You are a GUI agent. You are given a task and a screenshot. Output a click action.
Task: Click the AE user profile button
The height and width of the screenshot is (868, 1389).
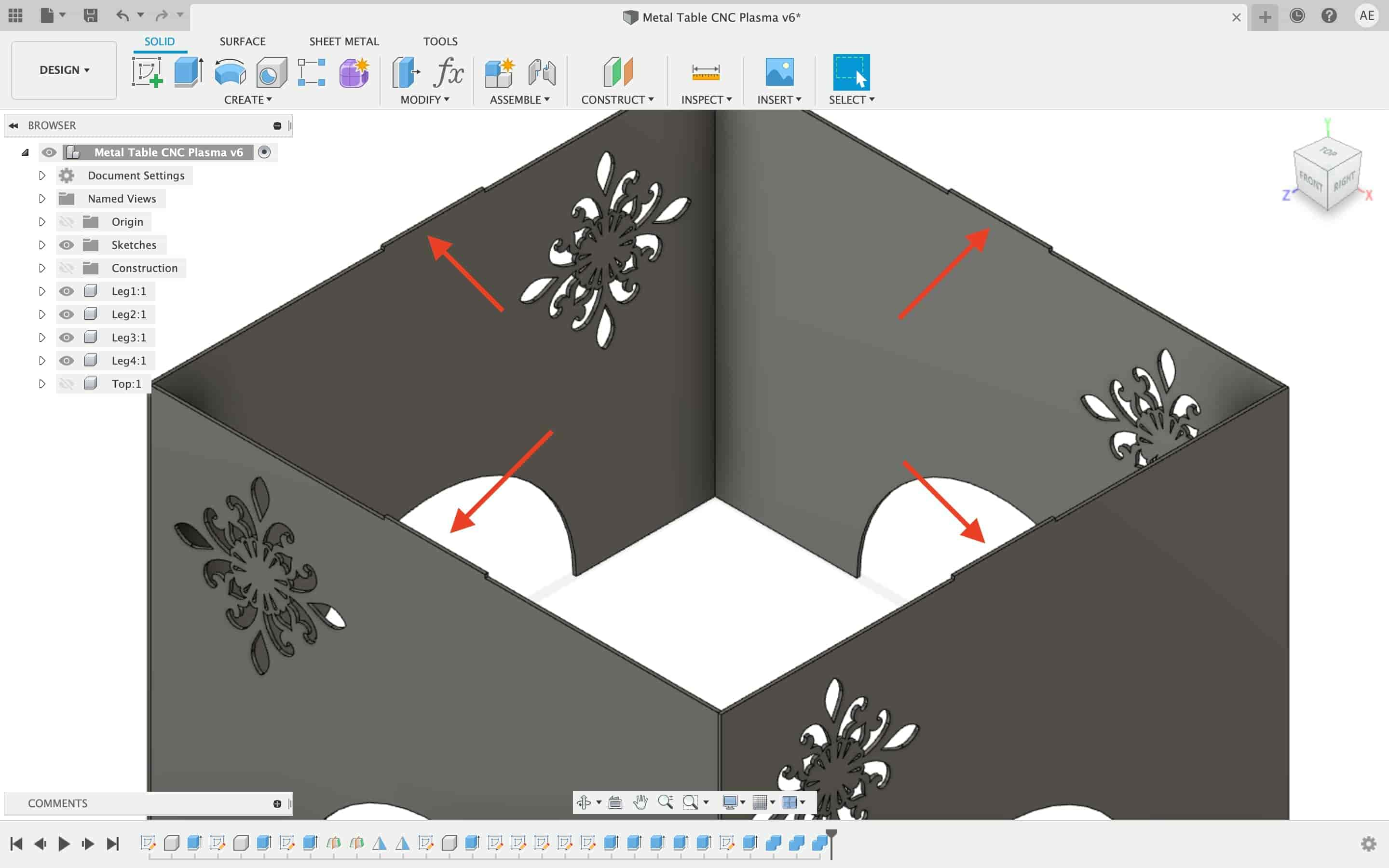click(1367, 15)
